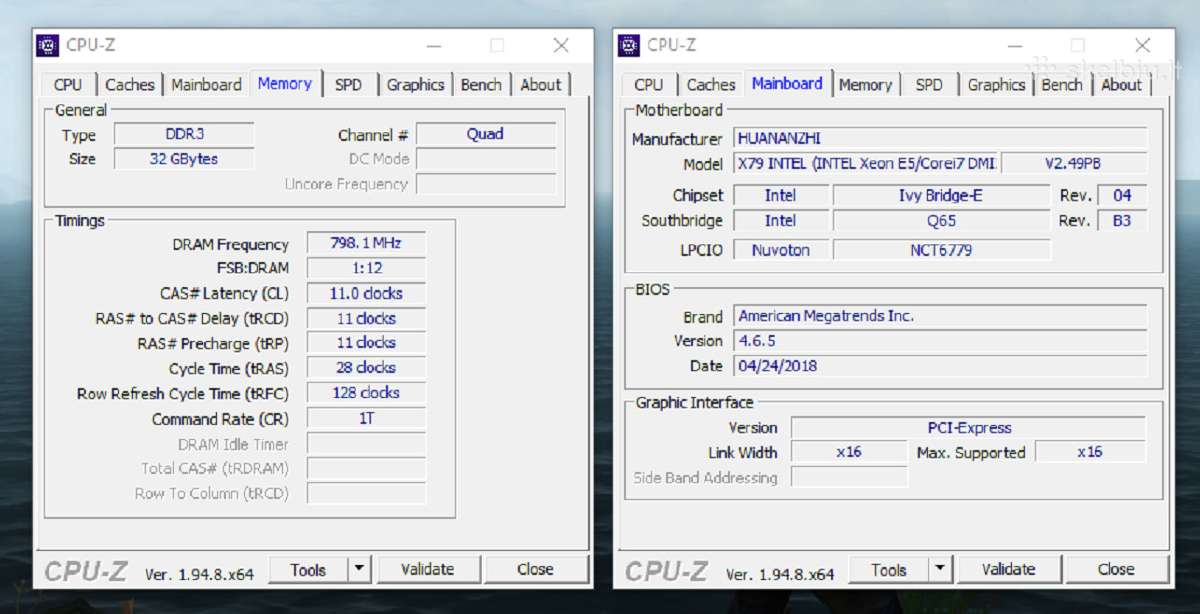This screenshot has width=1200, height=614.
Task: Click Close button in left CPU-Z window
Action: click(x=535, y=570)
